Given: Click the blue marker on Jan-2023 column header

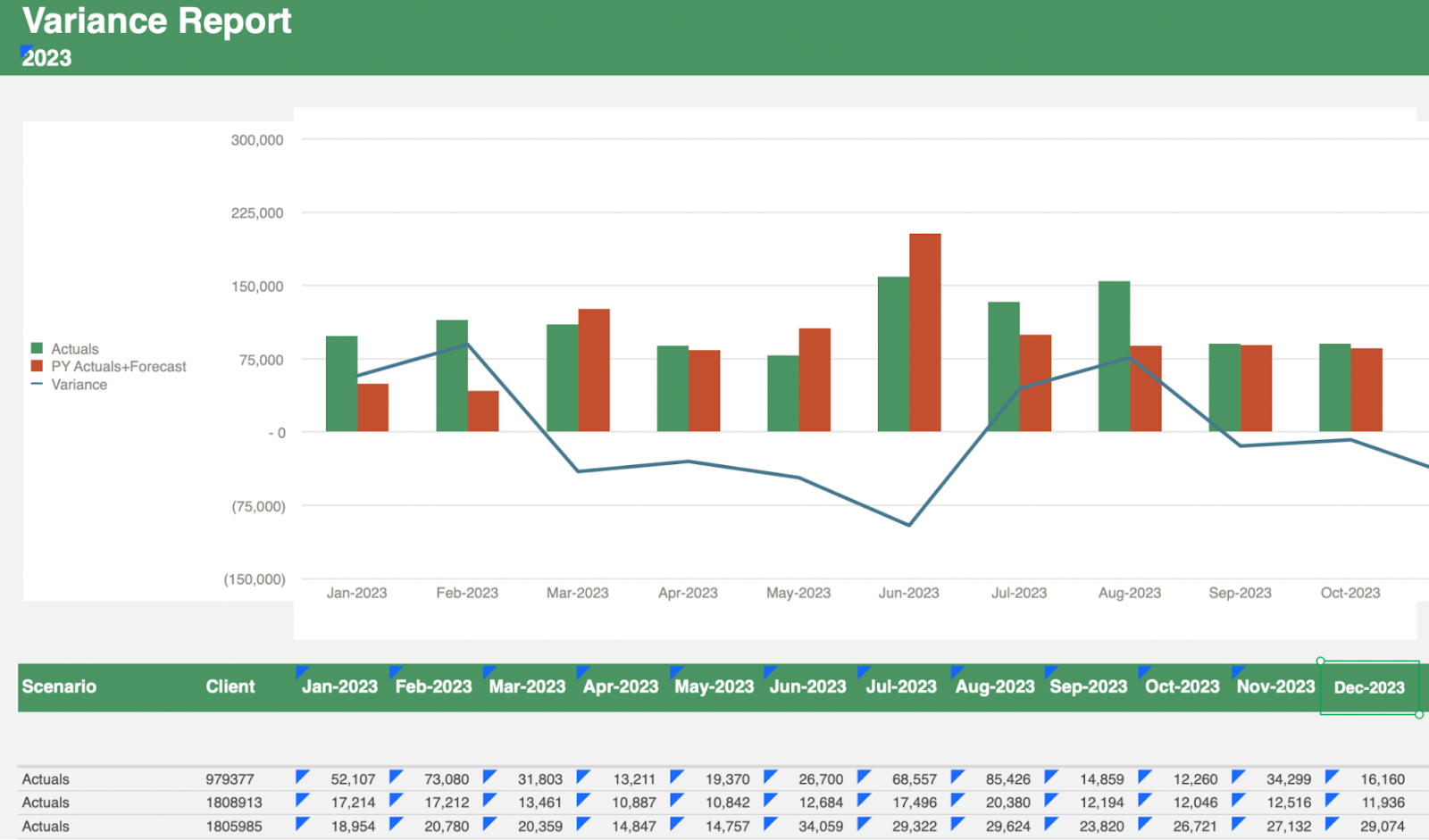Looking at the screenshot, I should [301, 671].
